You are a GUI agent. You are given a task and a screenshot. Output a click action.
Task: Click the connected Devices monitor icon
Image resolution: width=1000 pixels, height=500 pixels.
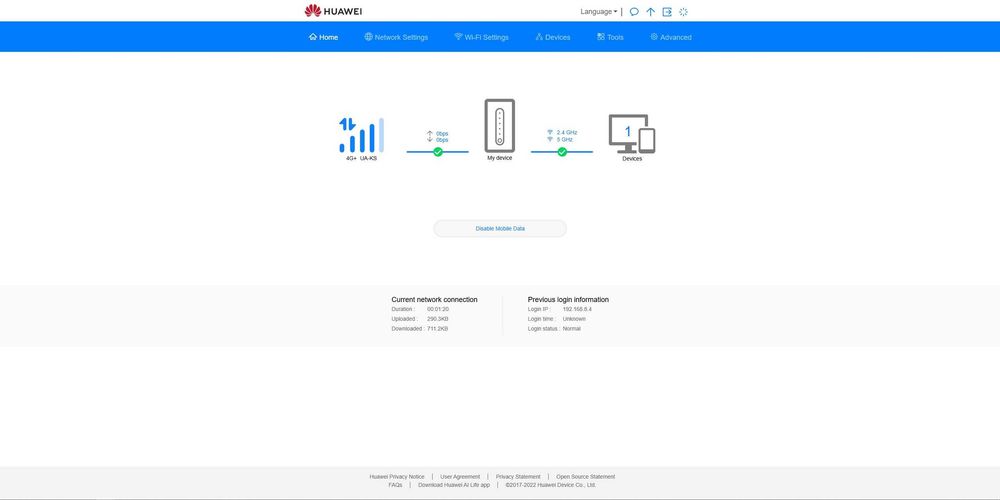pos(632,134)
